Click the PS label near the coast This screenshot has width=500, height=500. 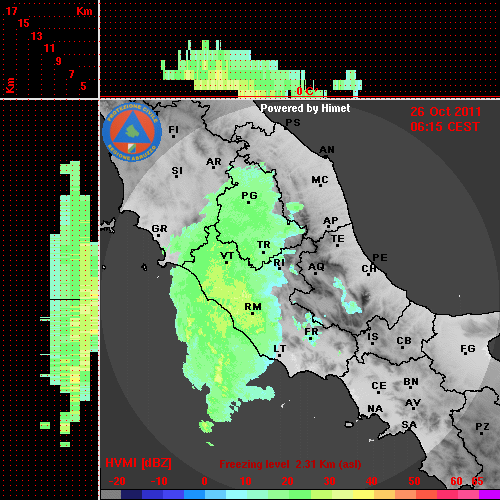coord(293,123)
